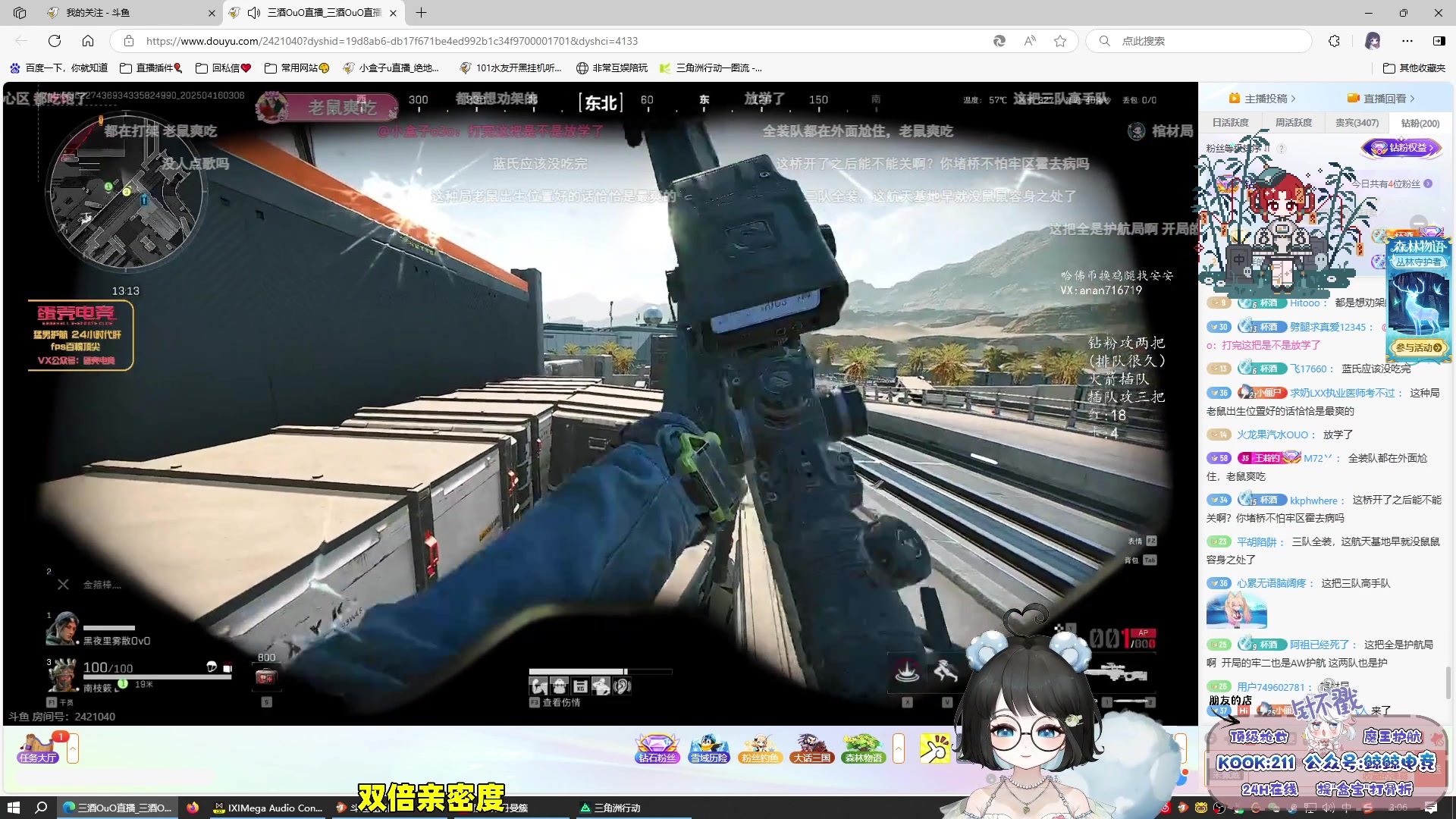Expand the arrow after the 森林物语 icon
This screenshot has height=819, width=1456.
click(899, 749)
